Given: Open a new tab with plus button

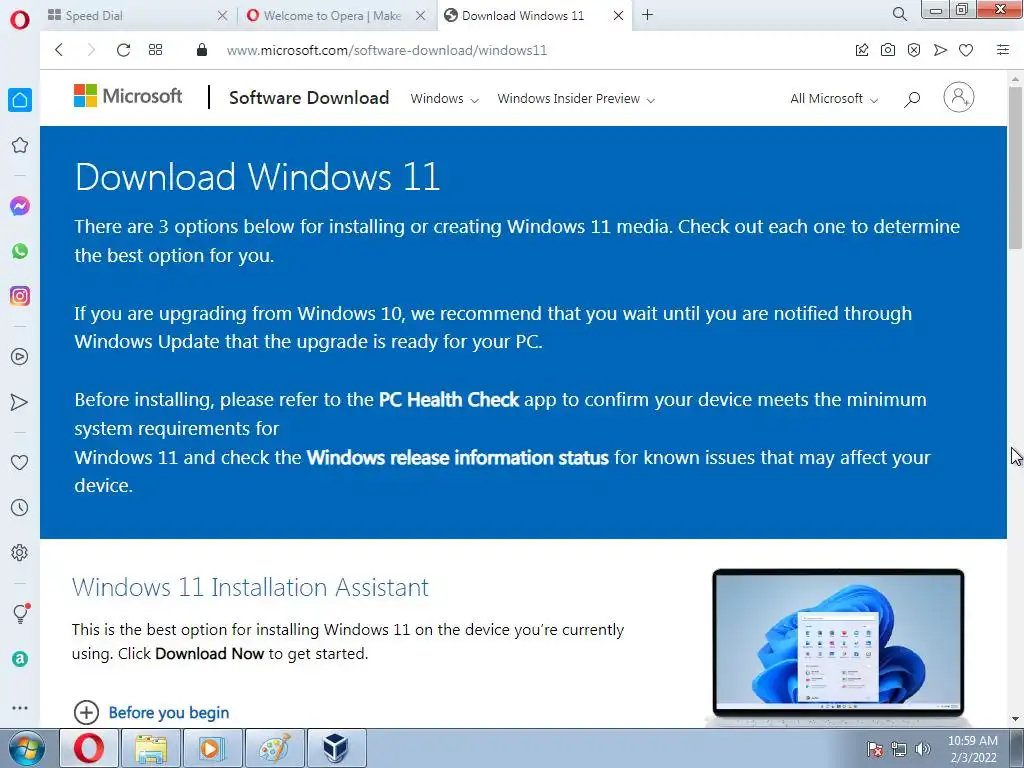Looking at the screenshot, I should point(647,15).
